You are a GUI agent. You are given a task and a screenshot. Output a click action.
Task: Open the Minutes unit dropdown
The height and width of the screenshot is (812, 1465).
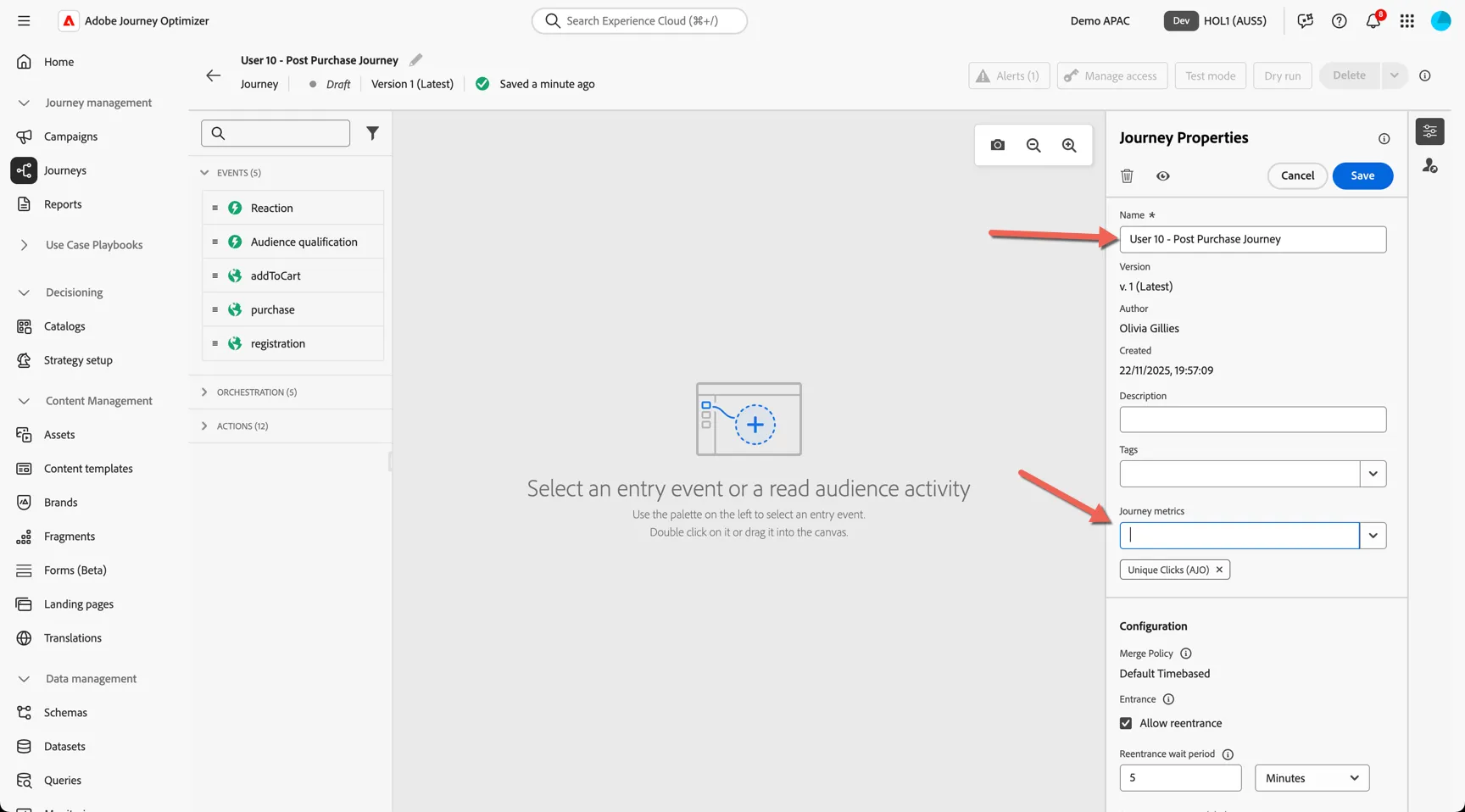[1312, 778]
